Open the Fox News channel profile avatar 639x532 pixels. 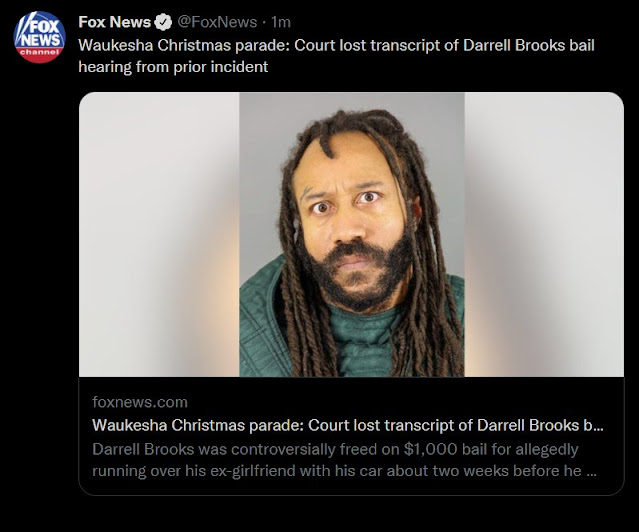[40, 37]
